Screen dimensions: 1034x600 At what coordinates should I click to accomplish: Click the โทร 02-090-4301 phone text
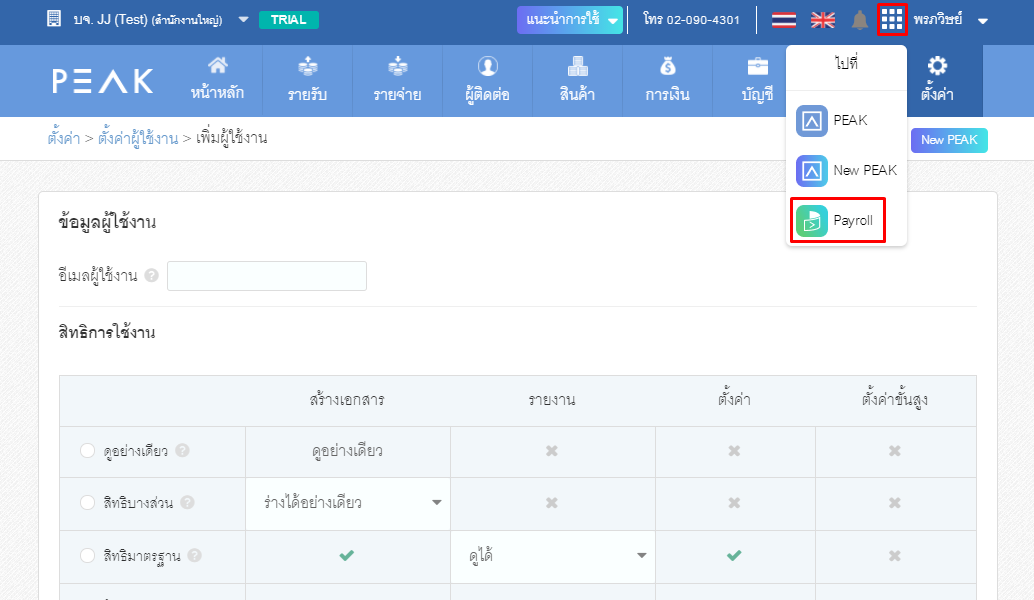pos(691,20)
